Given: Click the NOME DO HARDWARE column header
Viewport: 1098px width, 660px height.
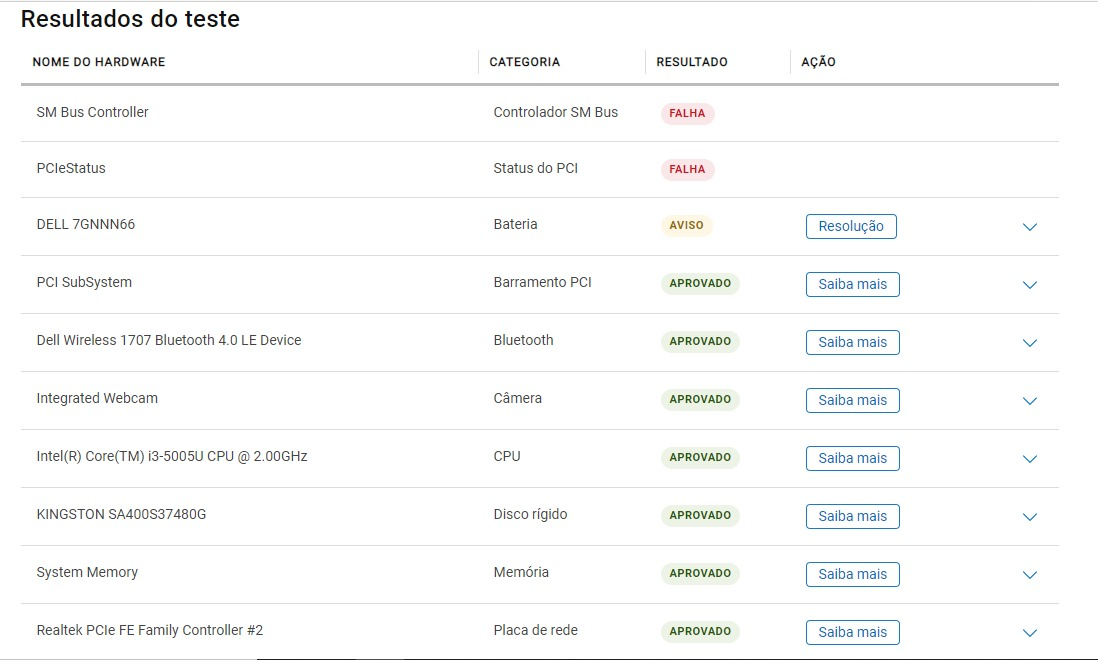Looking at the screenshot, I should tap(99, 62).
